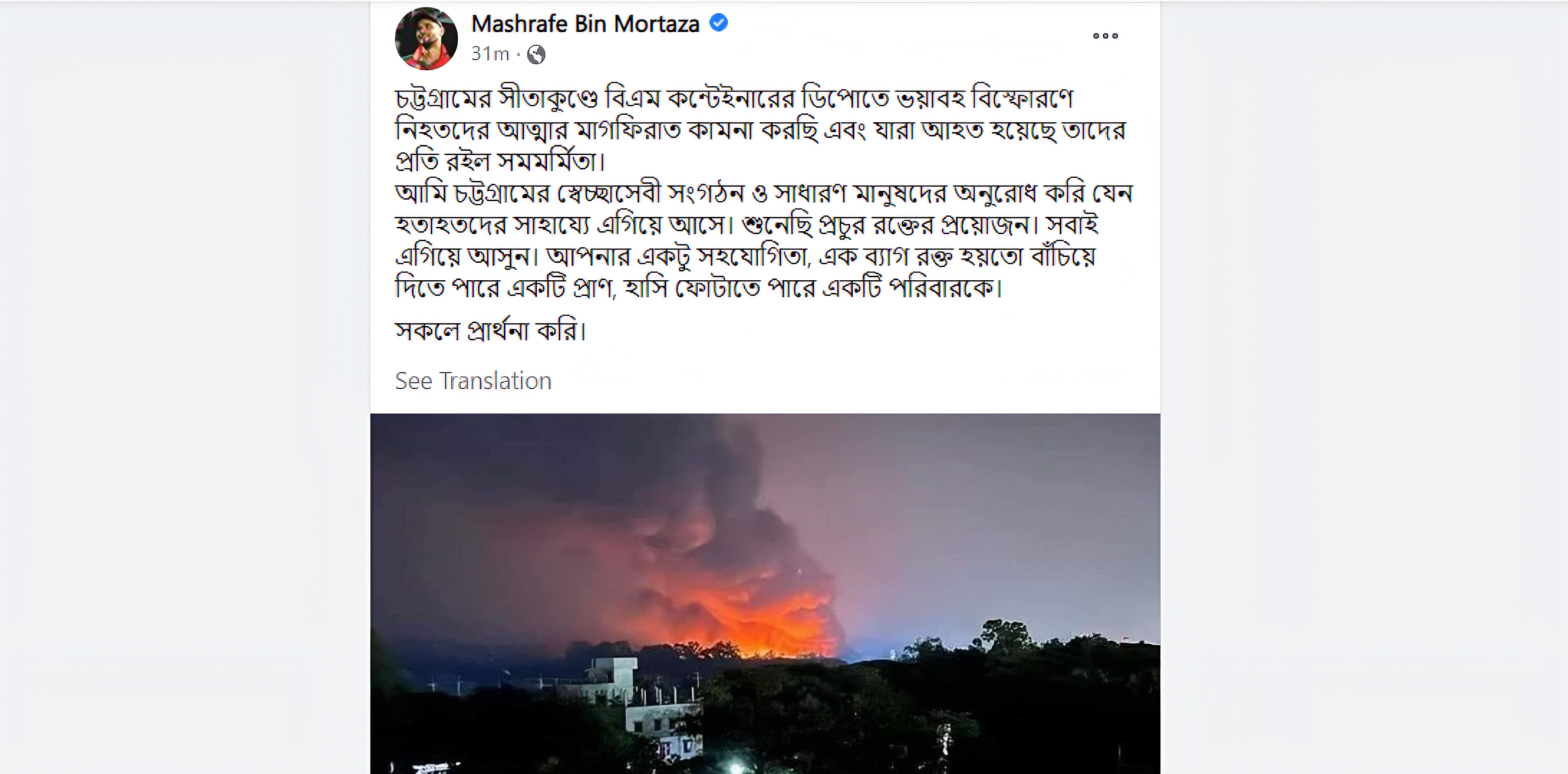Screen dimensions: 1568x774
Task: Click the first line starting with চট্টগ্রামের সীতাকুণ্ডে
Action: 734,99
